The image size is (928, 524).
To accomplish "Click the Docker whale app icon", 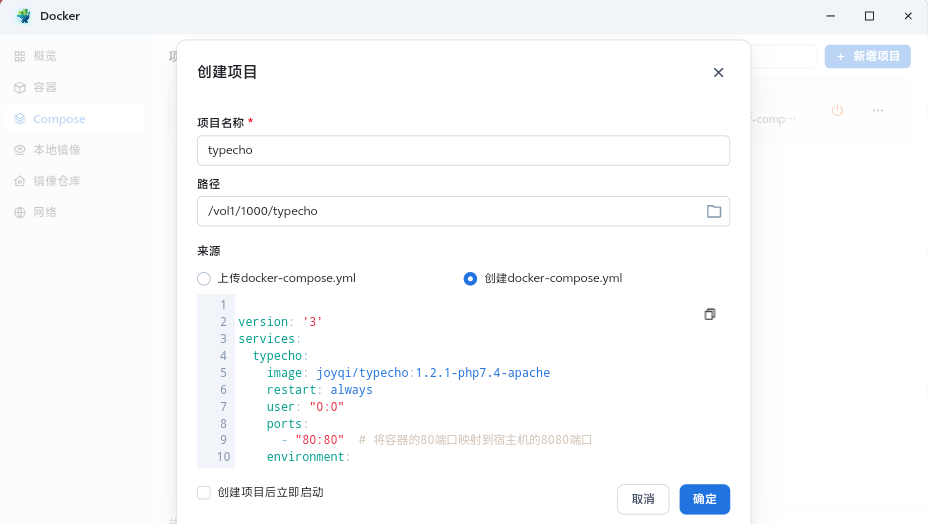I will pos(23,16).
